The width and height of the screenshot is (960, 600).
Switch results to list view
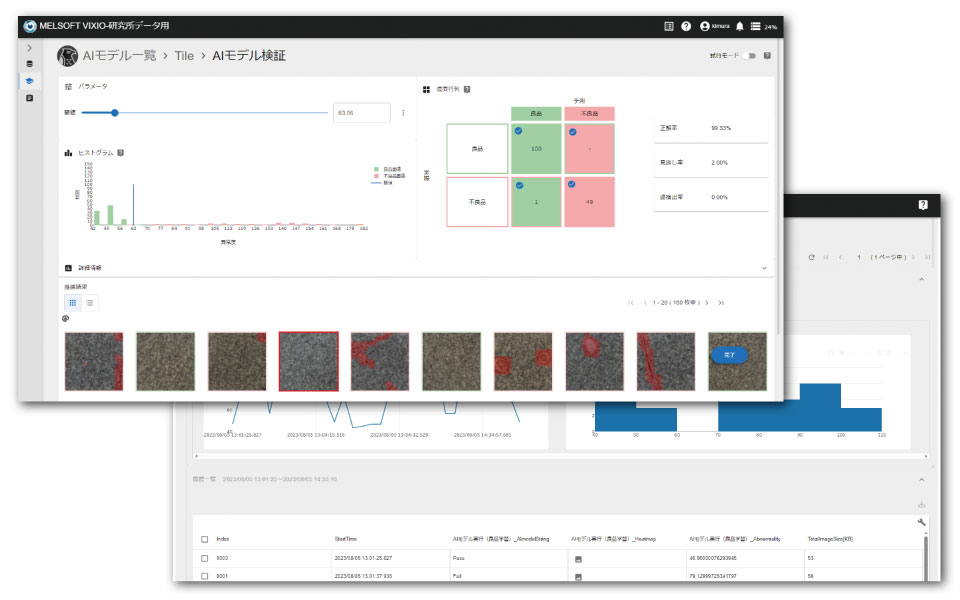pyautogui.click(x=90, y=302)
